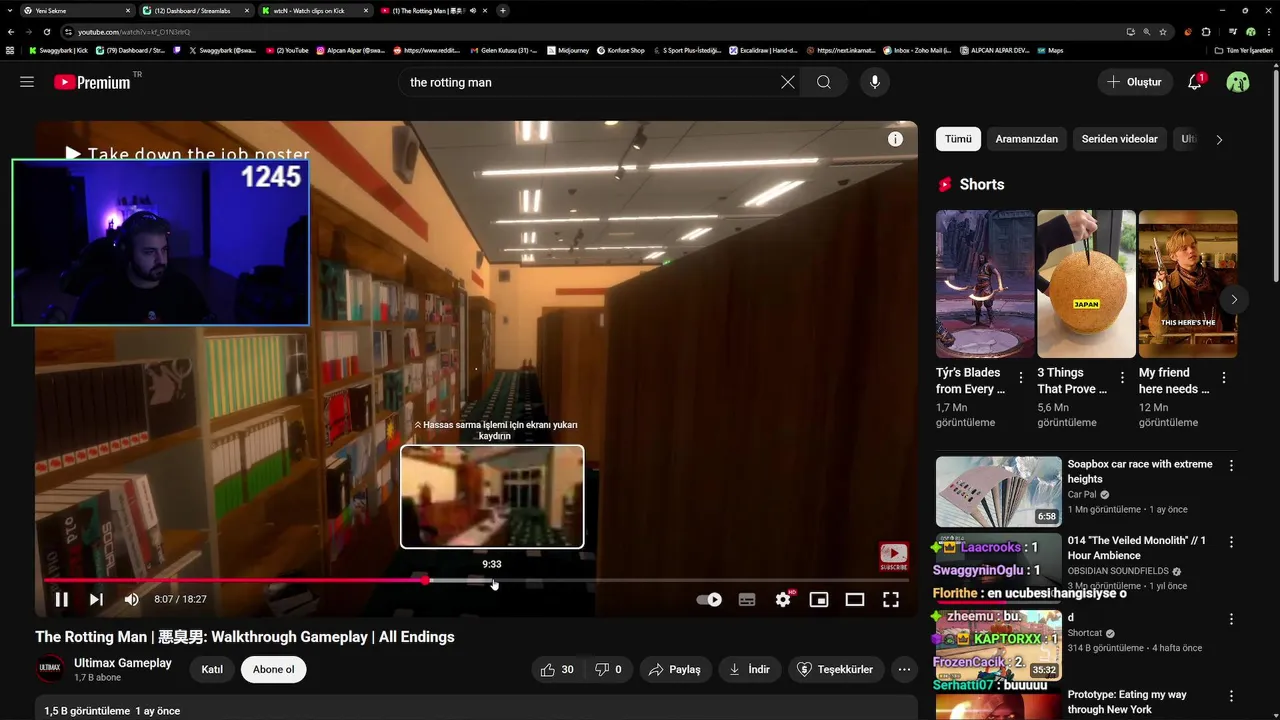The width and height of the screenshot is (1280, 720).
Task: Enable theater mode
Action: [855, 600]
